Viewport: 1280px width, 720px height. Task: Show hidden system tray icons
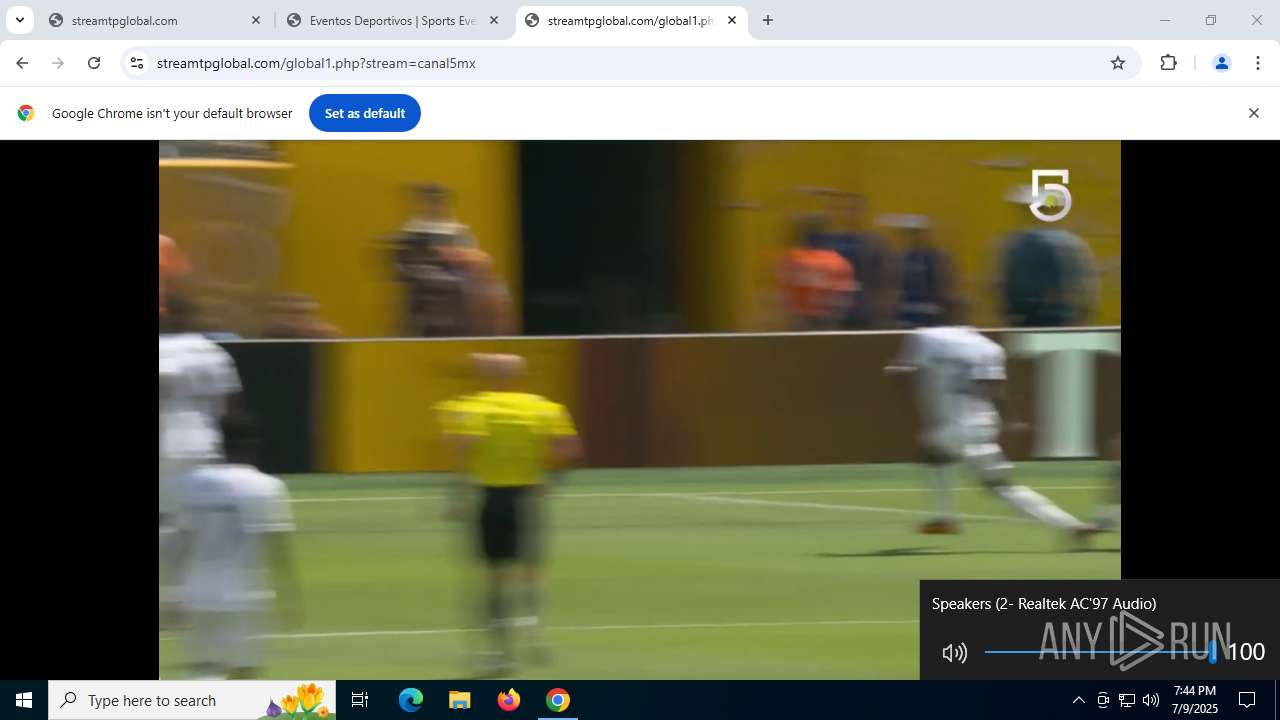click(x=1078, y=700)
